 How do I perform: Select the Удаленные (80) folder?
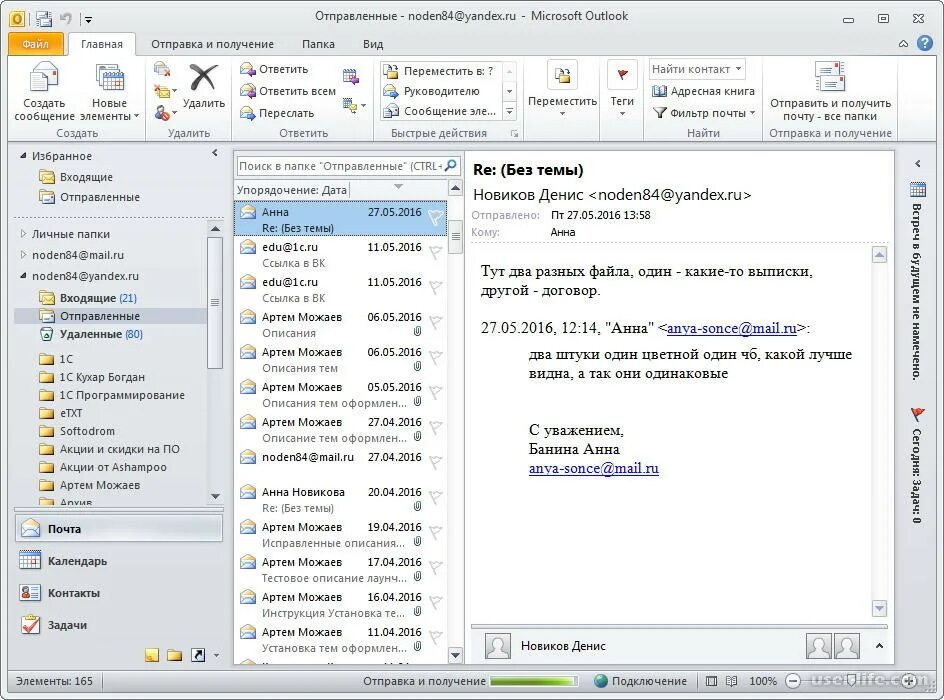[x=101, y=334]
